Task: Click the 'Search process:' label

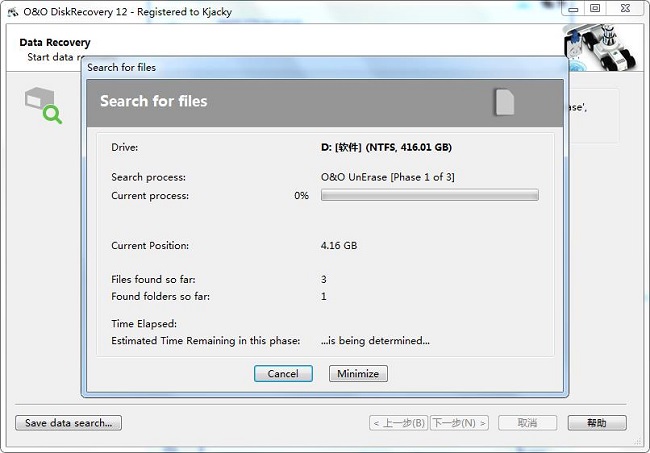Action: 148,177
